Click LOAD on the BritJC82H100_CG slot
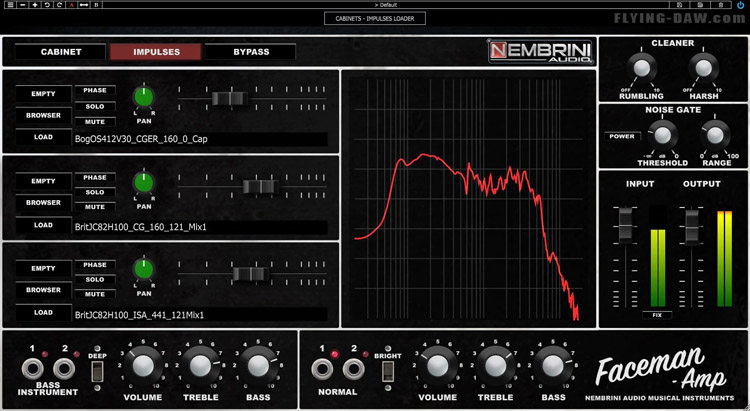 (44, 224)
